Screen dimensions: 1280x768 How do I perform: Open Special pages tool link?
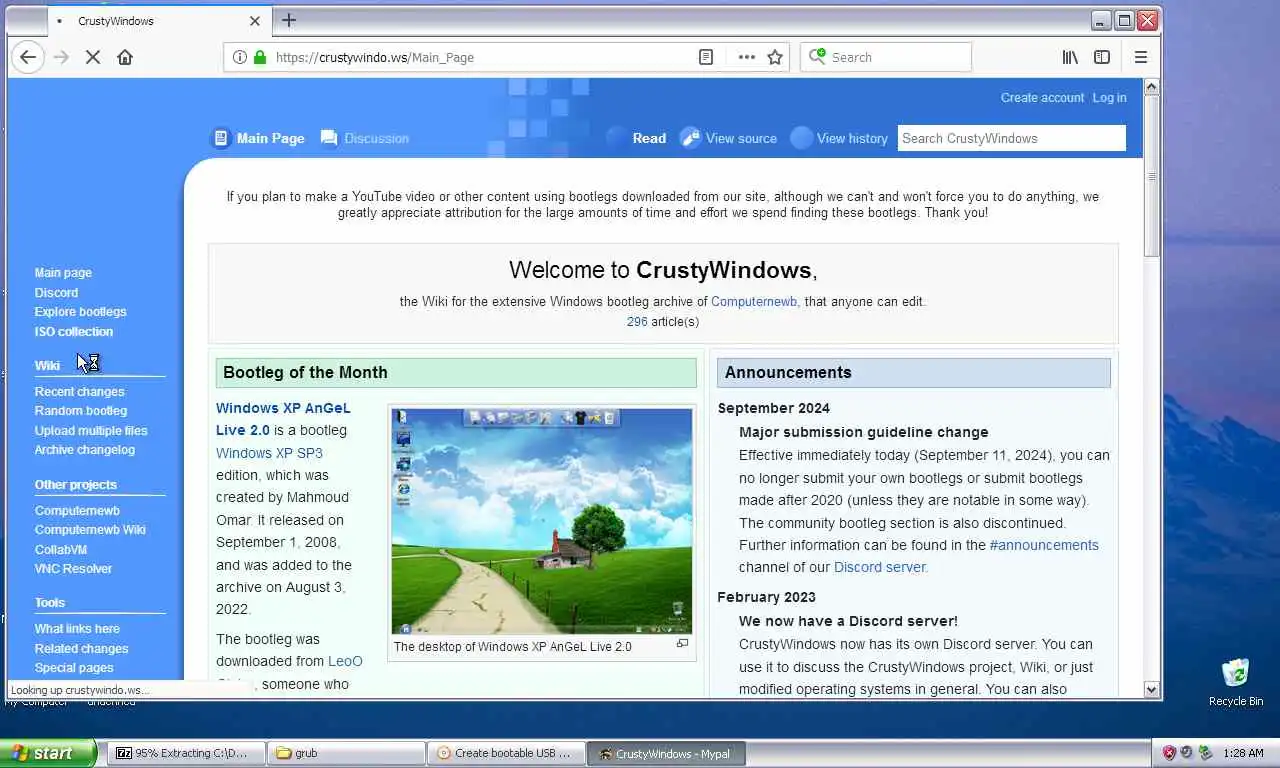[x=74, y=667]
